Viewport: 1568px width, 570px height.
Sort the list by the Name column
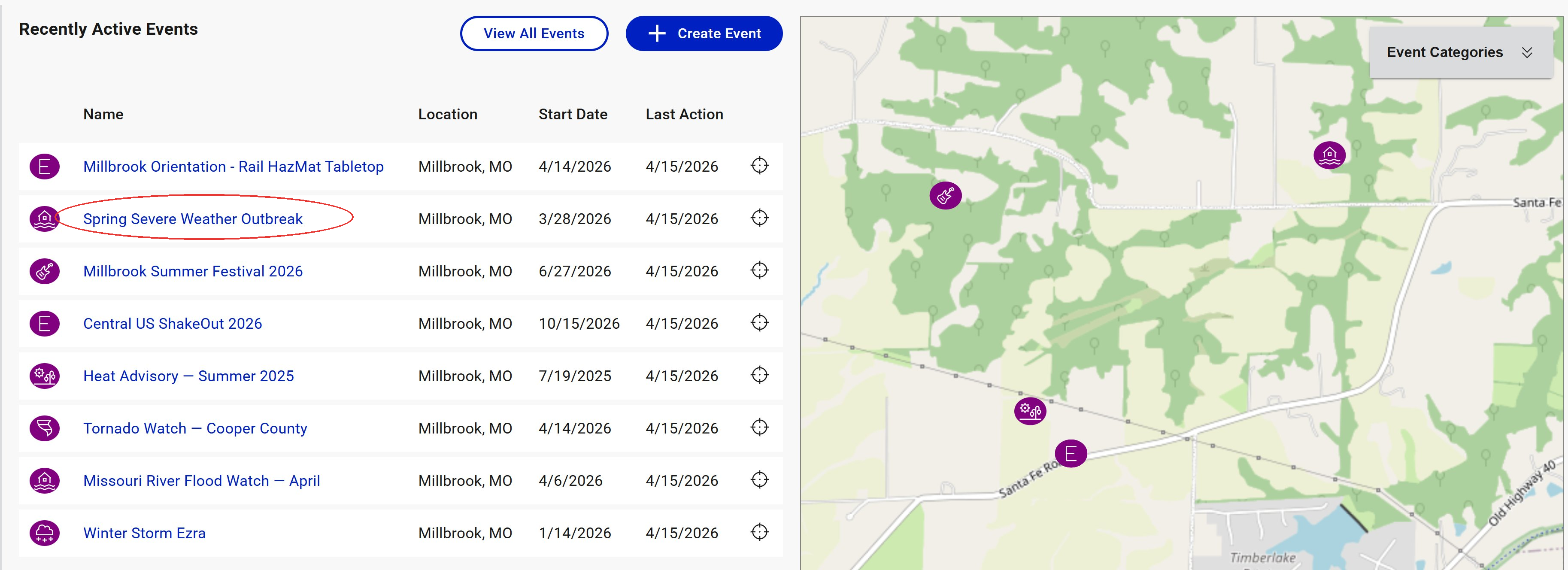pos(103,114)
